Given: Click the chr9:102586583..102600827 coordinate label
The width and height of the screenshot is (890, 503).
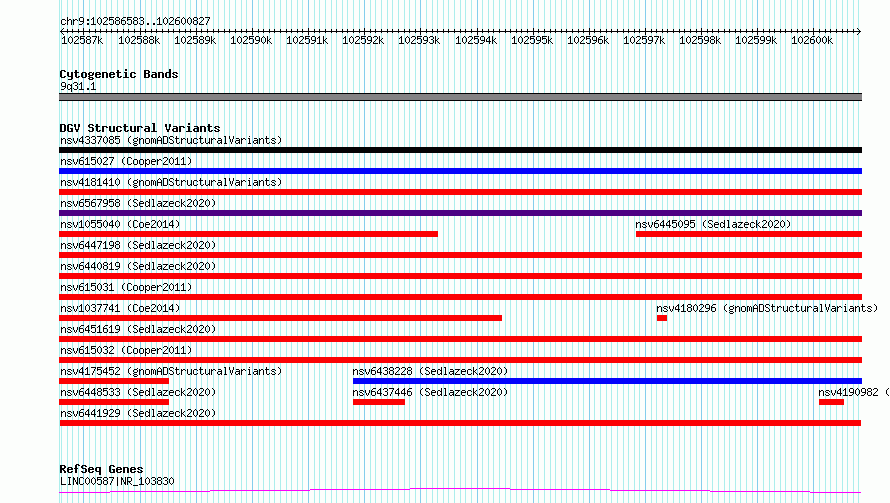Looking at the screenshot, I should pos(135,21).
